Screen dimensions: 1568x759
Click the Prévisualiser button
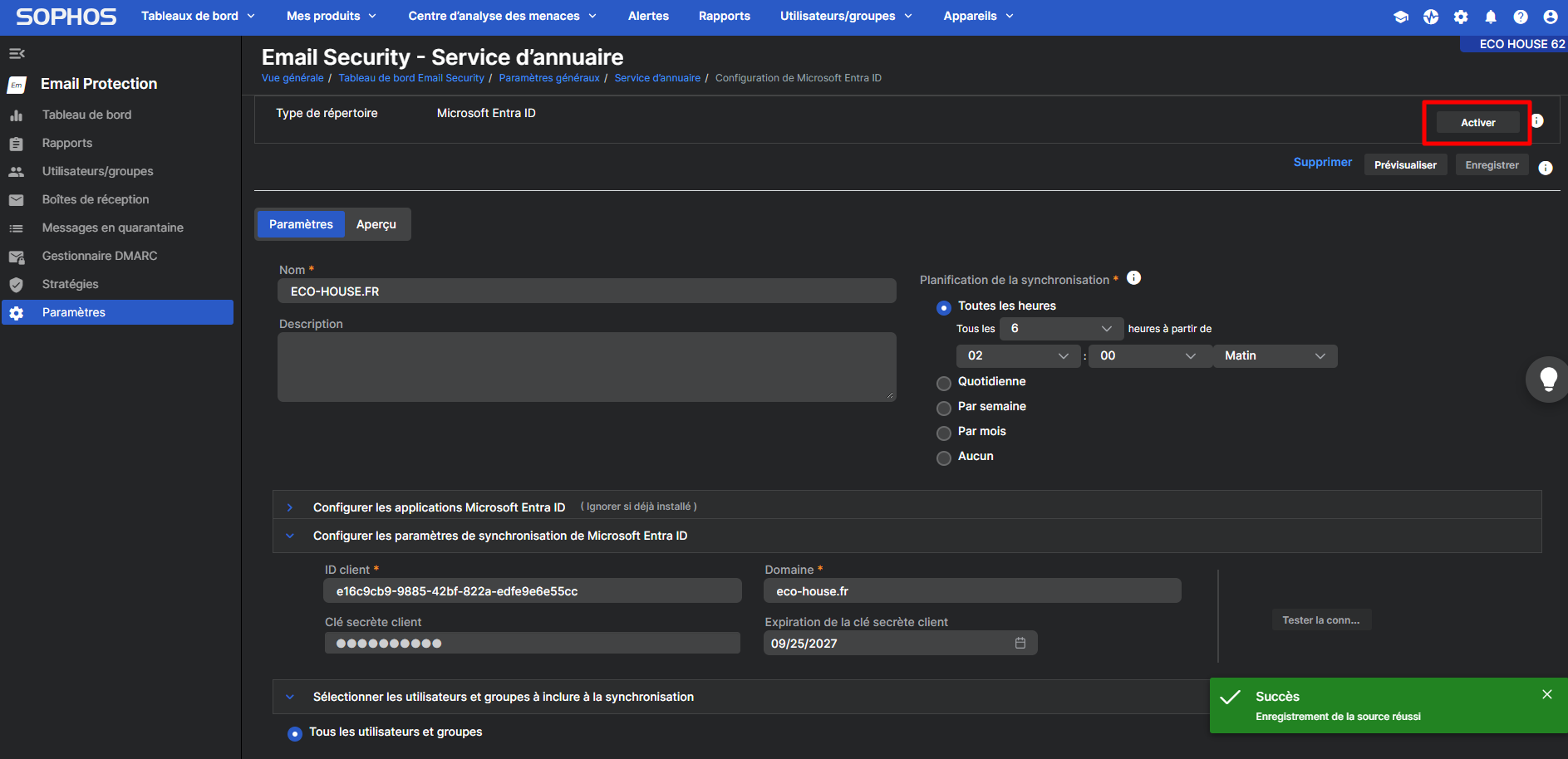click(x=1405, y=164)
